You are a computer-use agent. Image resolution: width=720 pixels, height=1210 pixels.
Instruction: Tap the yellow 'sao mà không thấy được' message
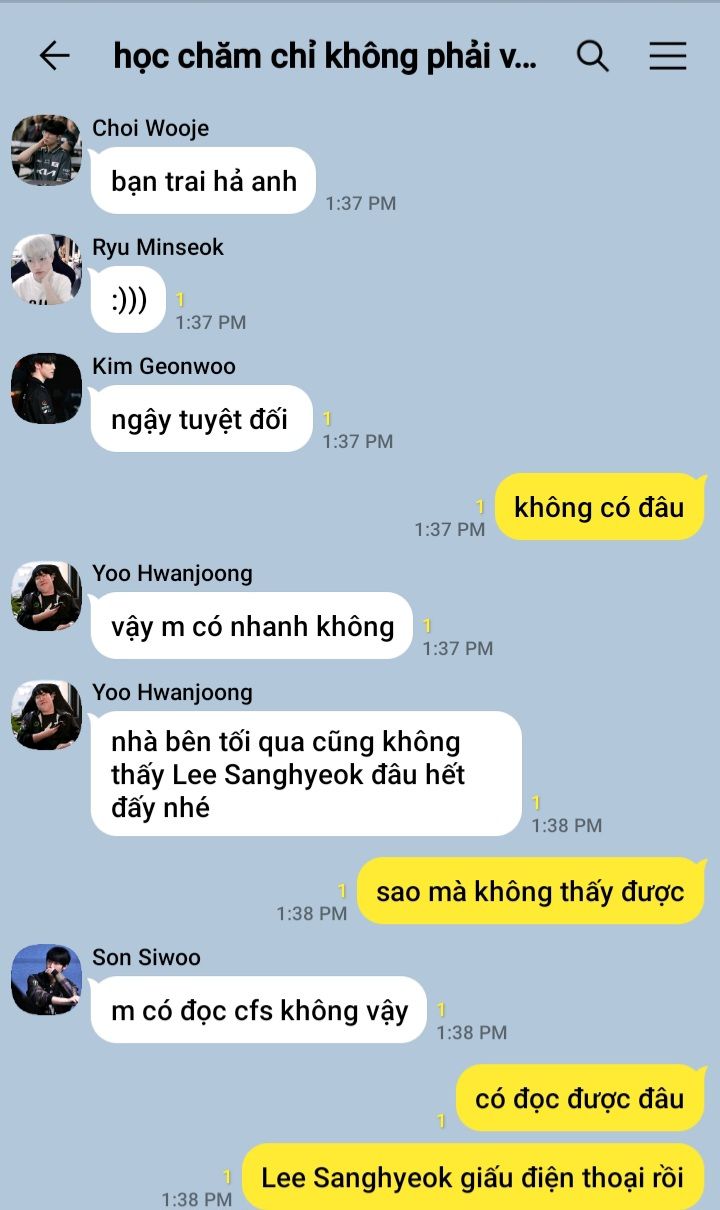point(531,891)
